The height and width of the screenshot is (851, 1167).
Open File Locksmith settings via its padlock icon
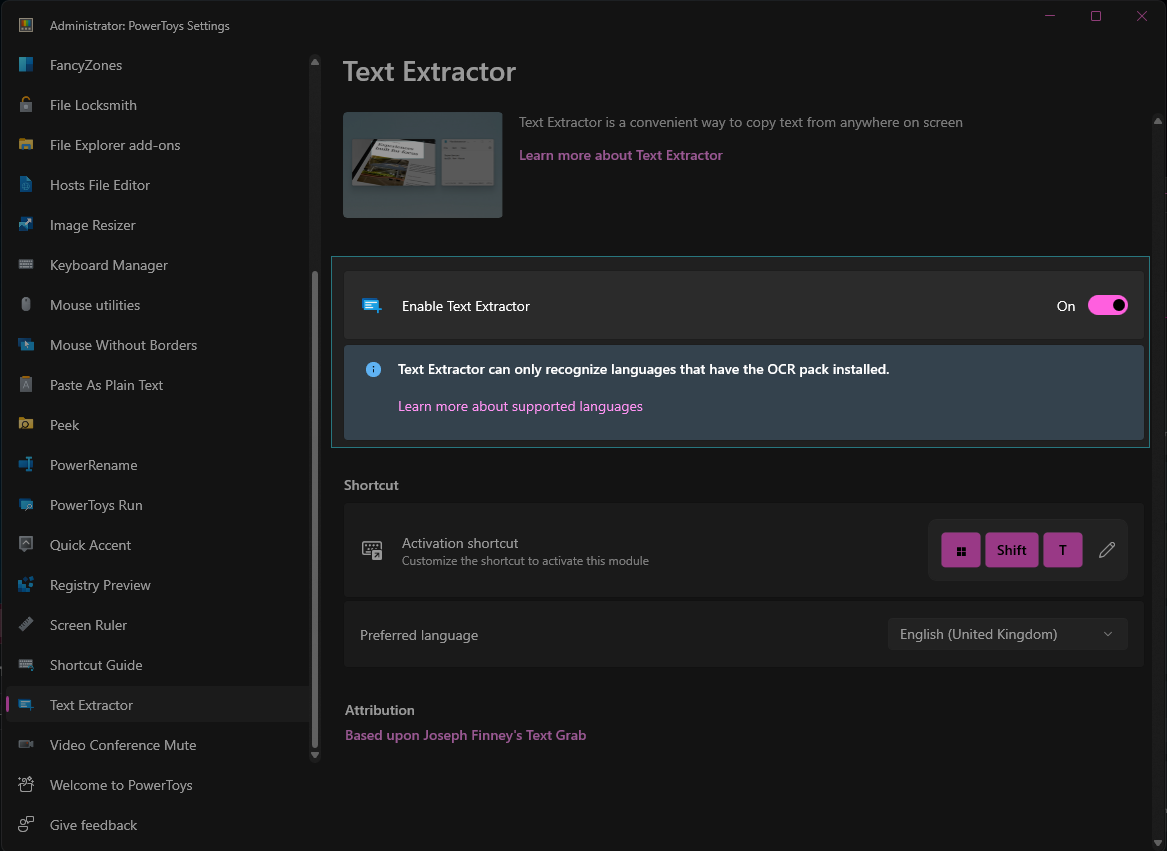pos(26,105)
